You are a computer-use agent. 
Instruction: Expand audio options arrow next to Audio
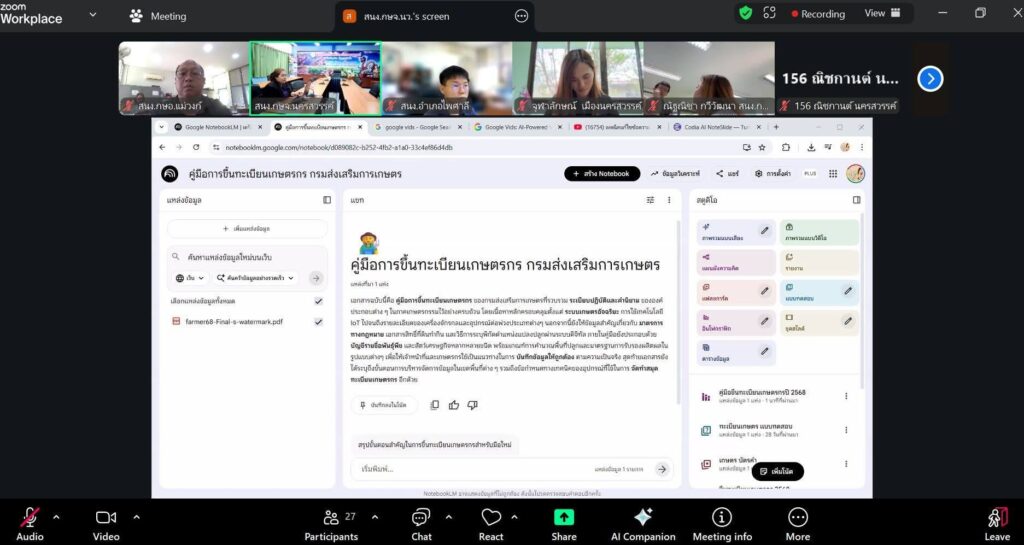(x=56, y=517)
